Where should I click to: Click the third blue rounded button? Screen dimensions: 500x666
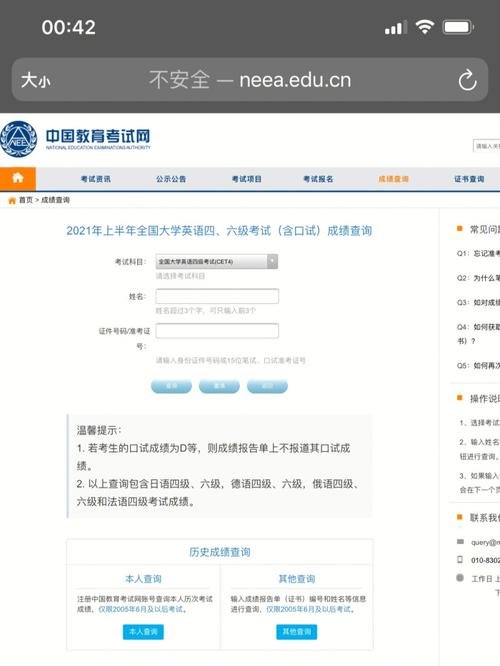click(x=267, y=386)
